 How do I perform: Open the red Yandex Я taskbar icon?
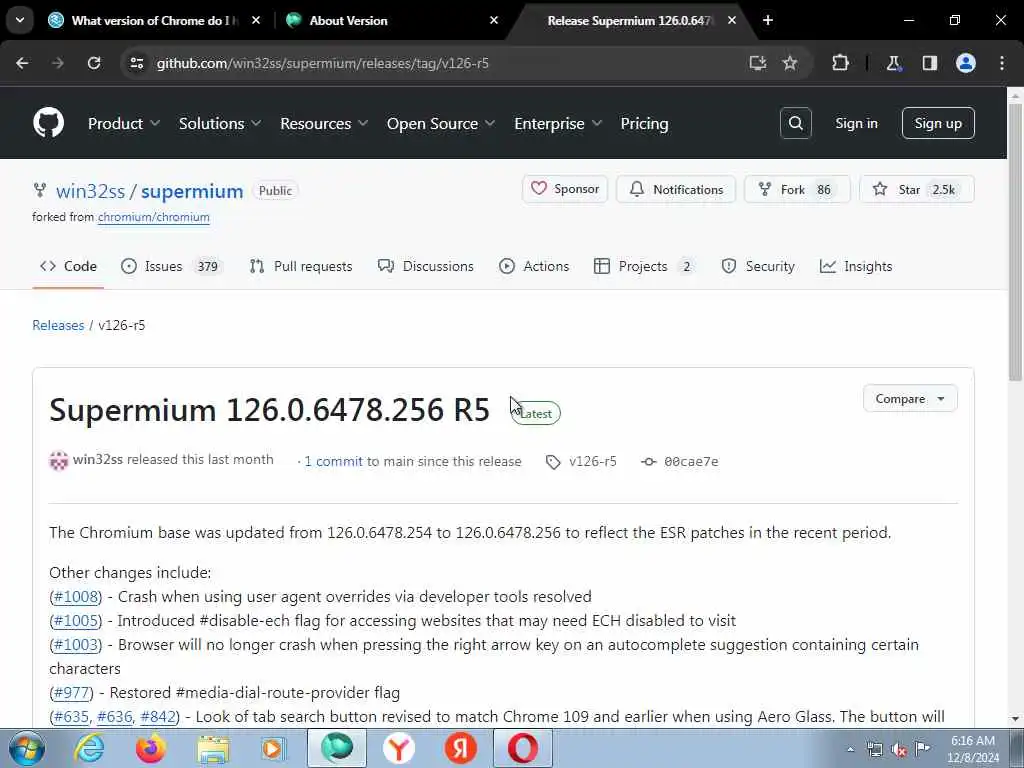(460, 748)
